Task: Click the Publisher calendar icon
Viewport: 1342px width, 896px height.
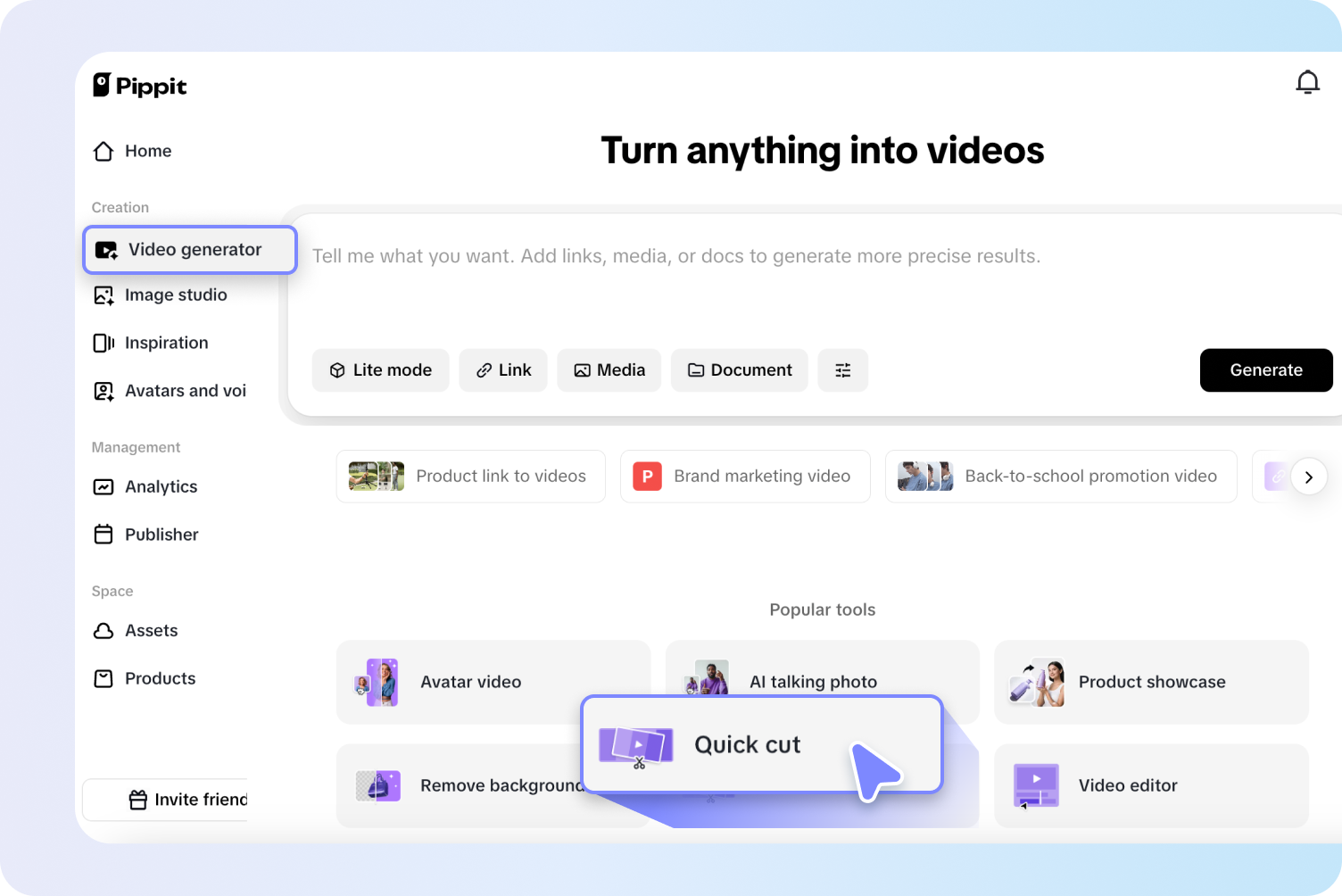Action: [x=104, y=535]
